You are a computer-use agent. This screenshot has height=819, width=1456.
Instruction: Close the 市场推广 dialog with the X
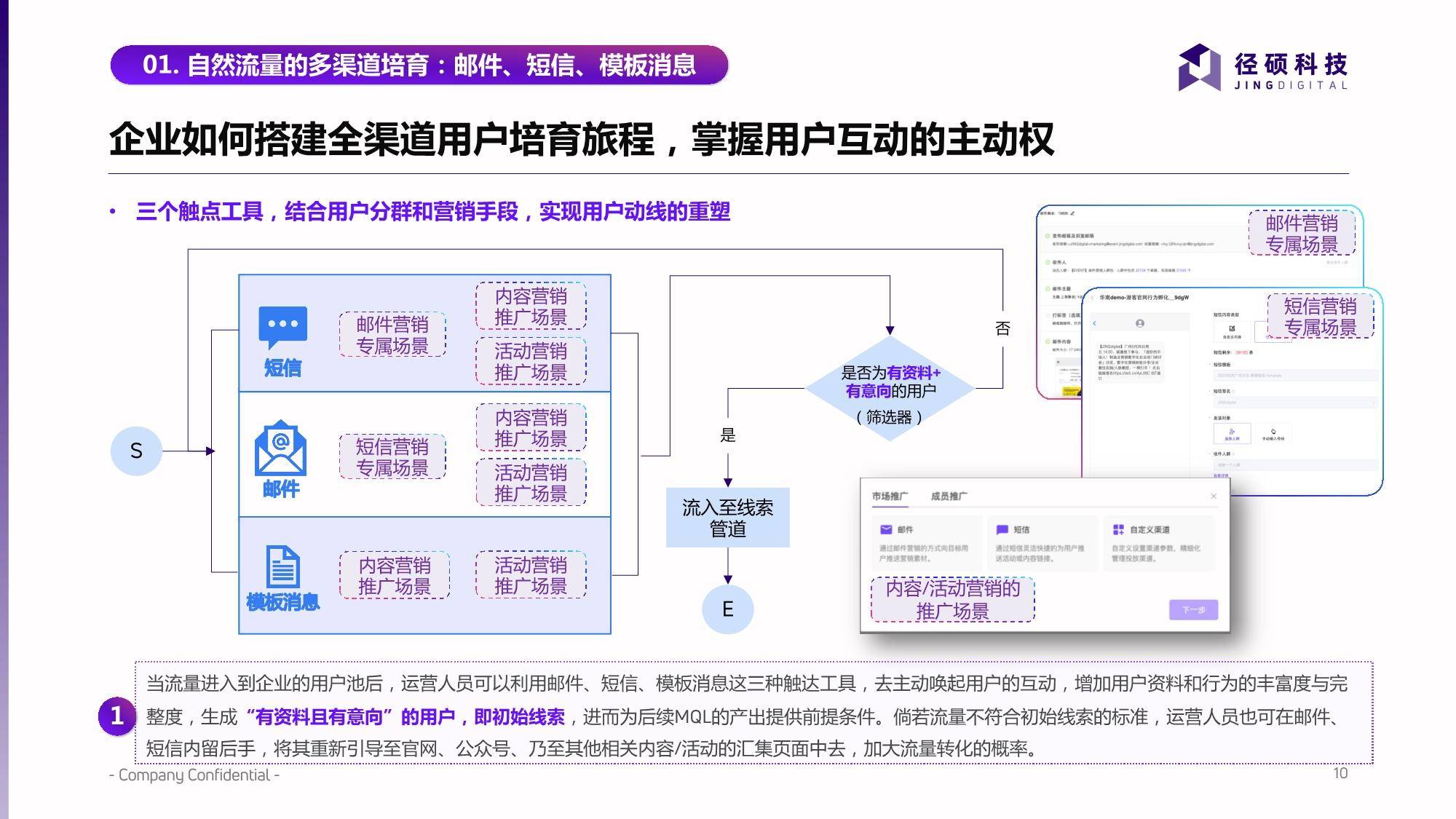pos(1214,496)
